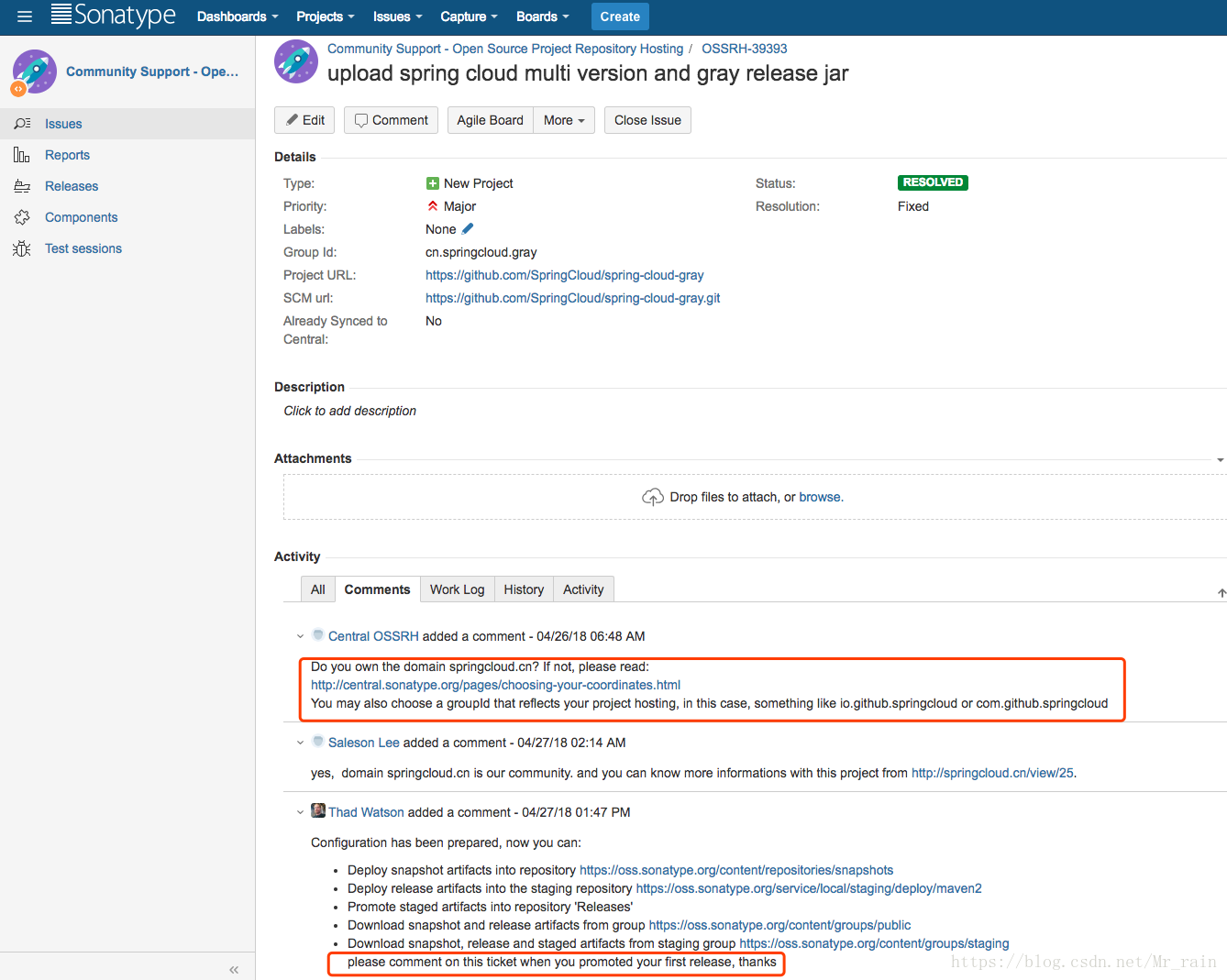Open the Projects dropdown menu

click(326, 17)
